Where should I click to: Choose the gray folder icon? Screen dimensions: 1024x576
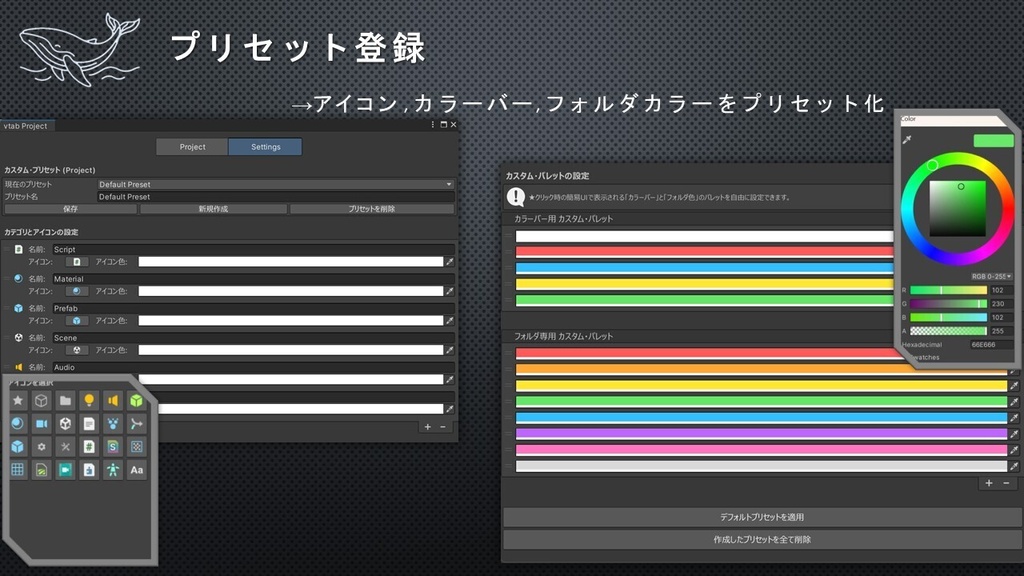(x=65, y=400)
